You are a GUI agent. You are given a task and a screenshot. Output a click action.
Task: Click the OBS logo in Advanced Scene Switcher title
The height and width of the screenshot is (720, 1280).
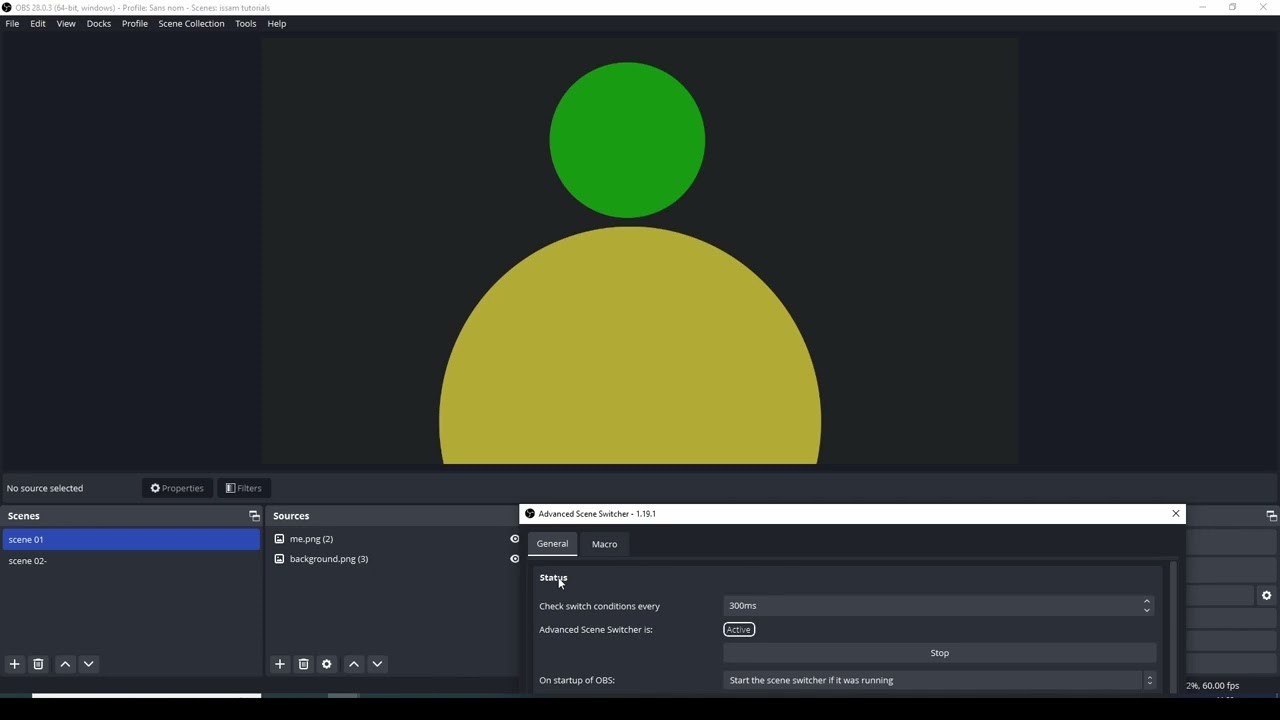[530, 514]
